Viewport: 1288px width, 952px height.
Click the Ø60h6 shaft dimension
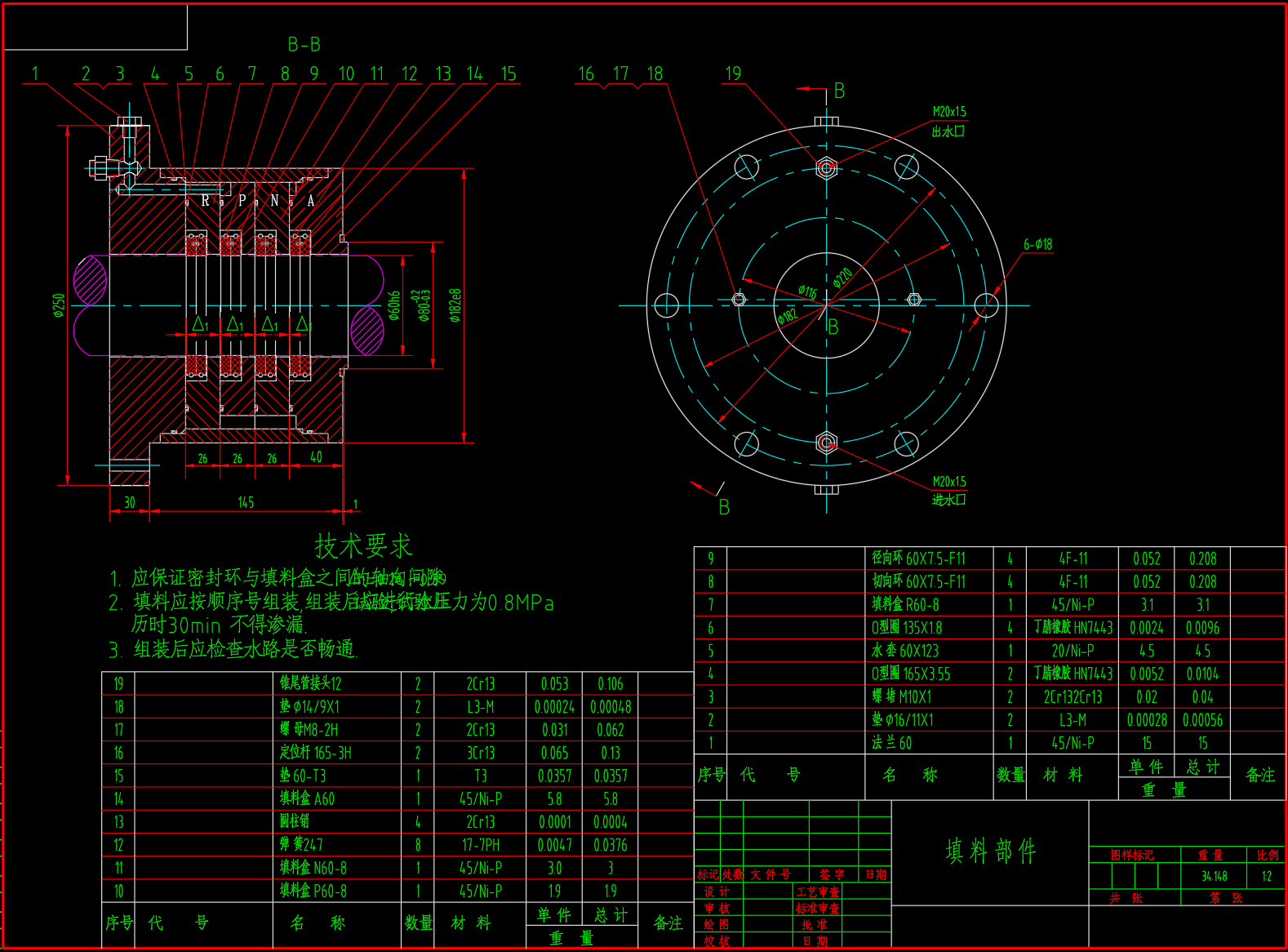click(x=394, y=305)
